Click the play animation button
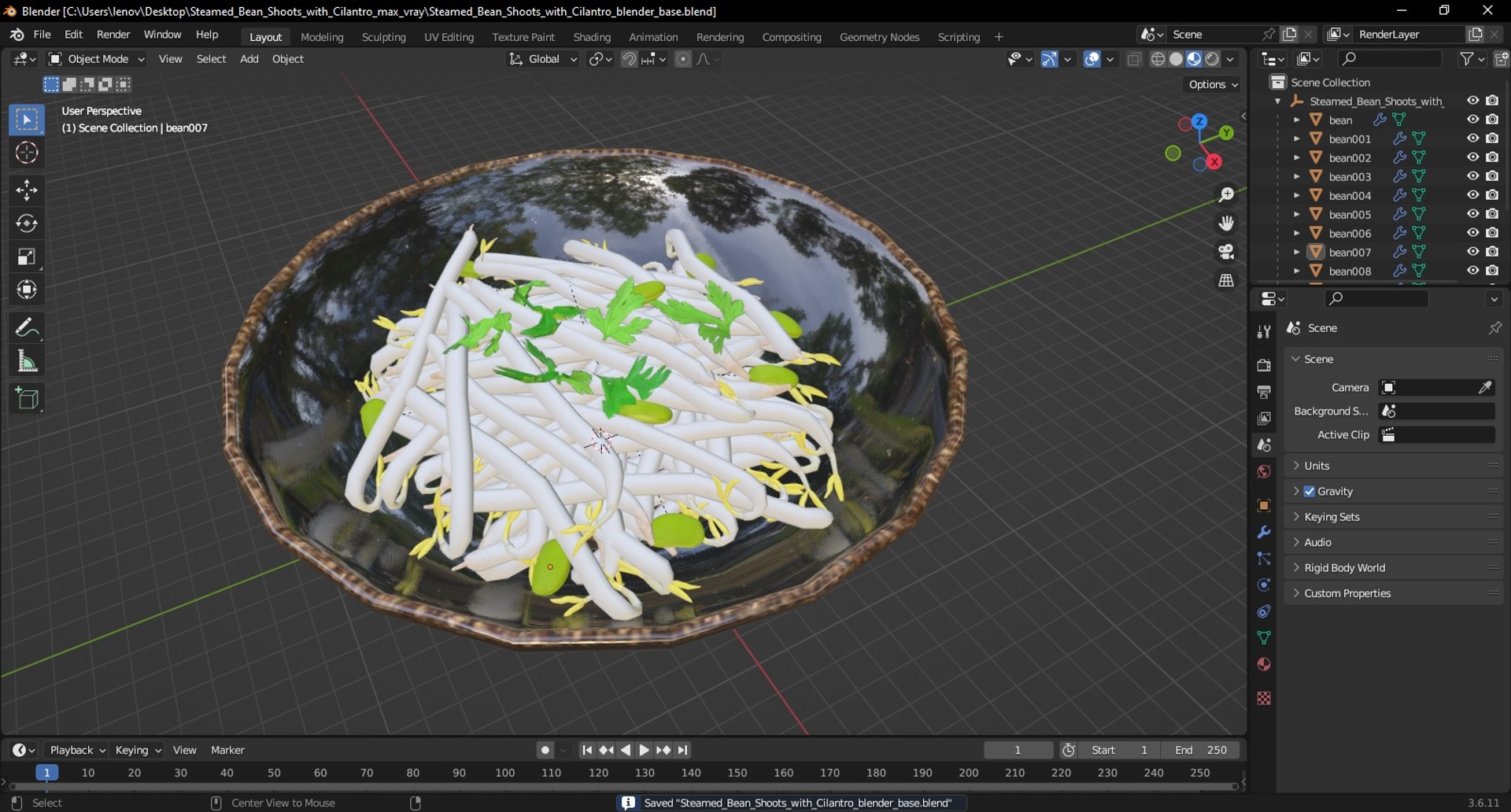Viewport: 1511px width, 812px height. click(644, 751)
